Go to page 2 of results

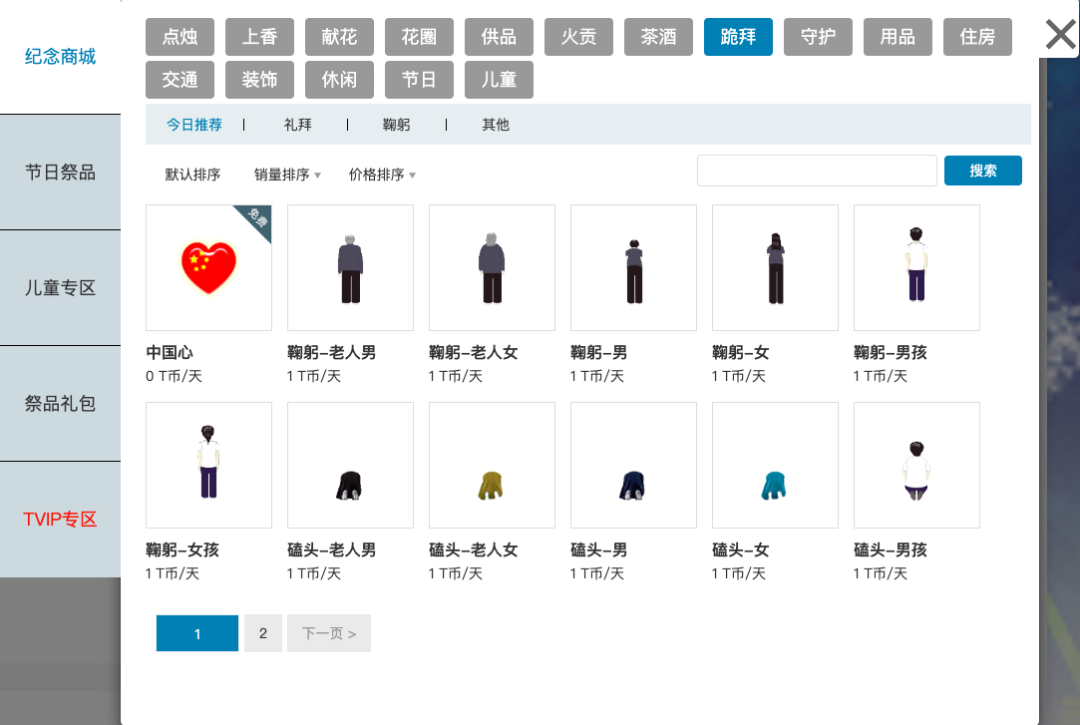click(x=263, y=633)
